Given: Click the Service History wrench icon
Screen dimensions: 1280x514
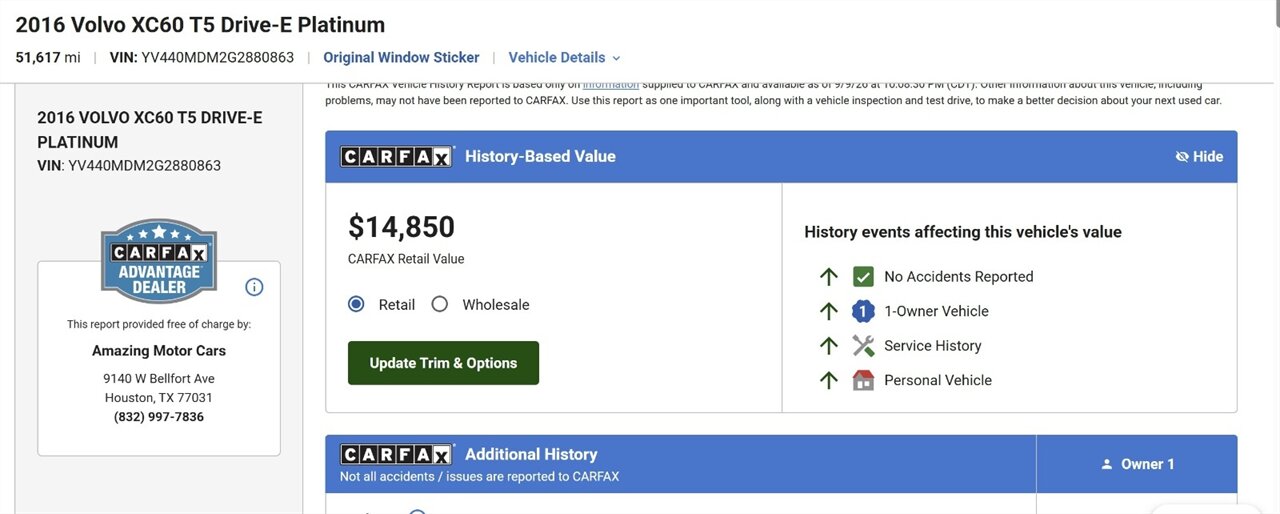Looking at the screenshot, I should coord(863,346).
